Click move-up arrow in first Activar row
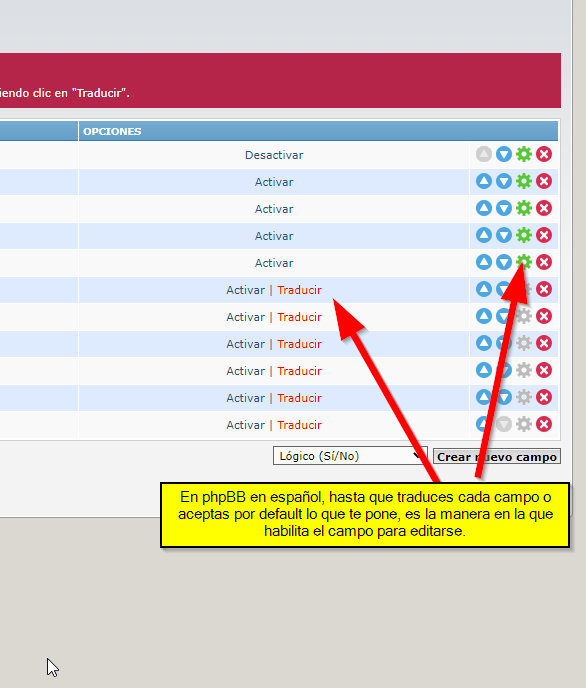 483,181
